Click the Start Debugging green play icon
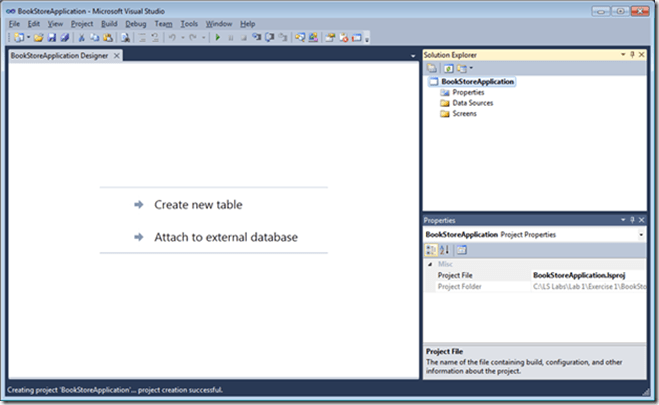This screenshot has height=405, width=659. (x=218, y=37)
